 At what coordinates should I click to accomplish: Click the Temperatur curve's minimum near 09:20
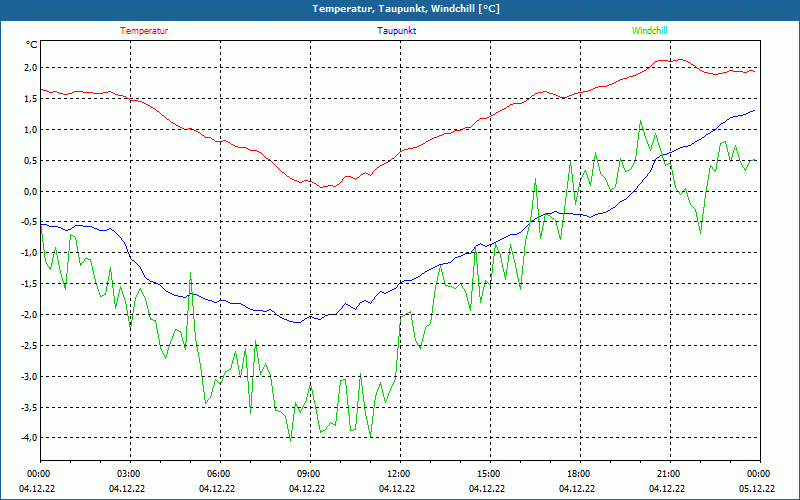[x=321, y=187]
